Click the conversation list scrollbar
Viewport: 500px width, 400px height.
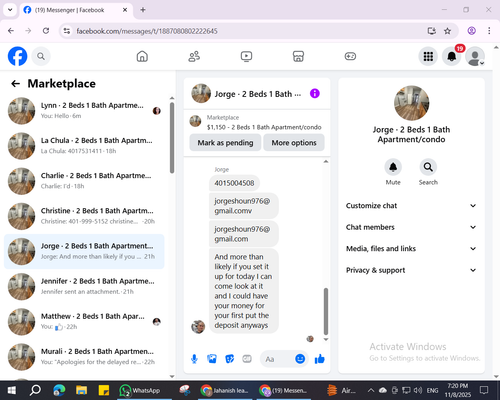coord(172,138)
